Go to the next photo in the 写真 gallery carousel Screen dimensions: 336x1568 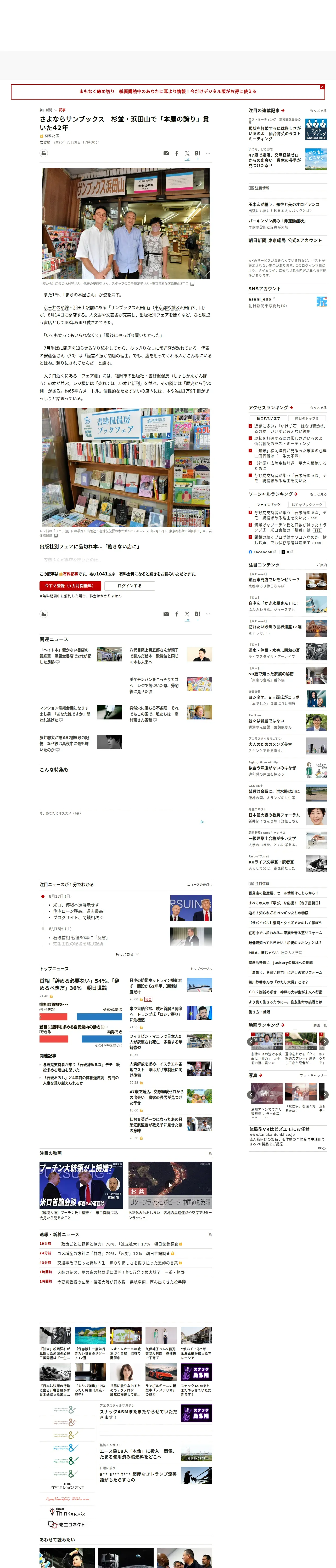coord(324,1094)
